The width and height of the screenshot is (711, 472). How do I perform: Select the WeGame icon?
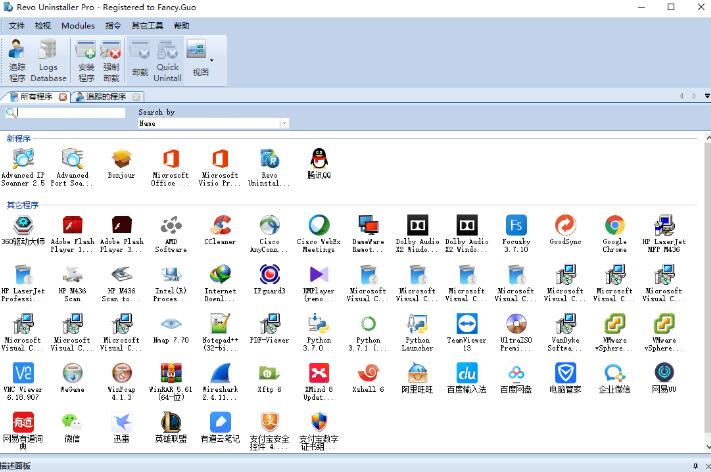(x=72, y=373)
